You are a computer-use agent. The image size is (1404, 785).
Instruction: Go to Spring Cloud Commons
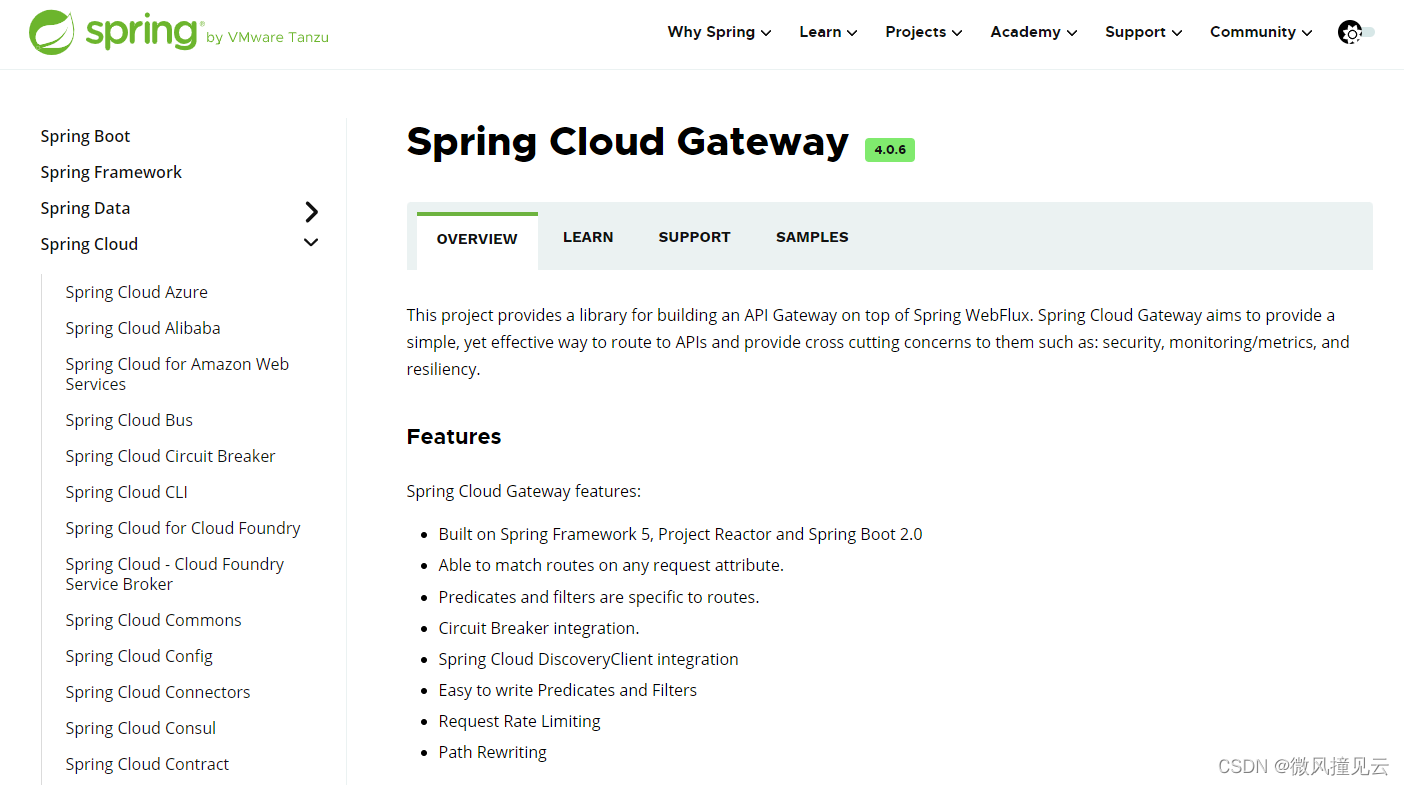click(x=153, y=620)
